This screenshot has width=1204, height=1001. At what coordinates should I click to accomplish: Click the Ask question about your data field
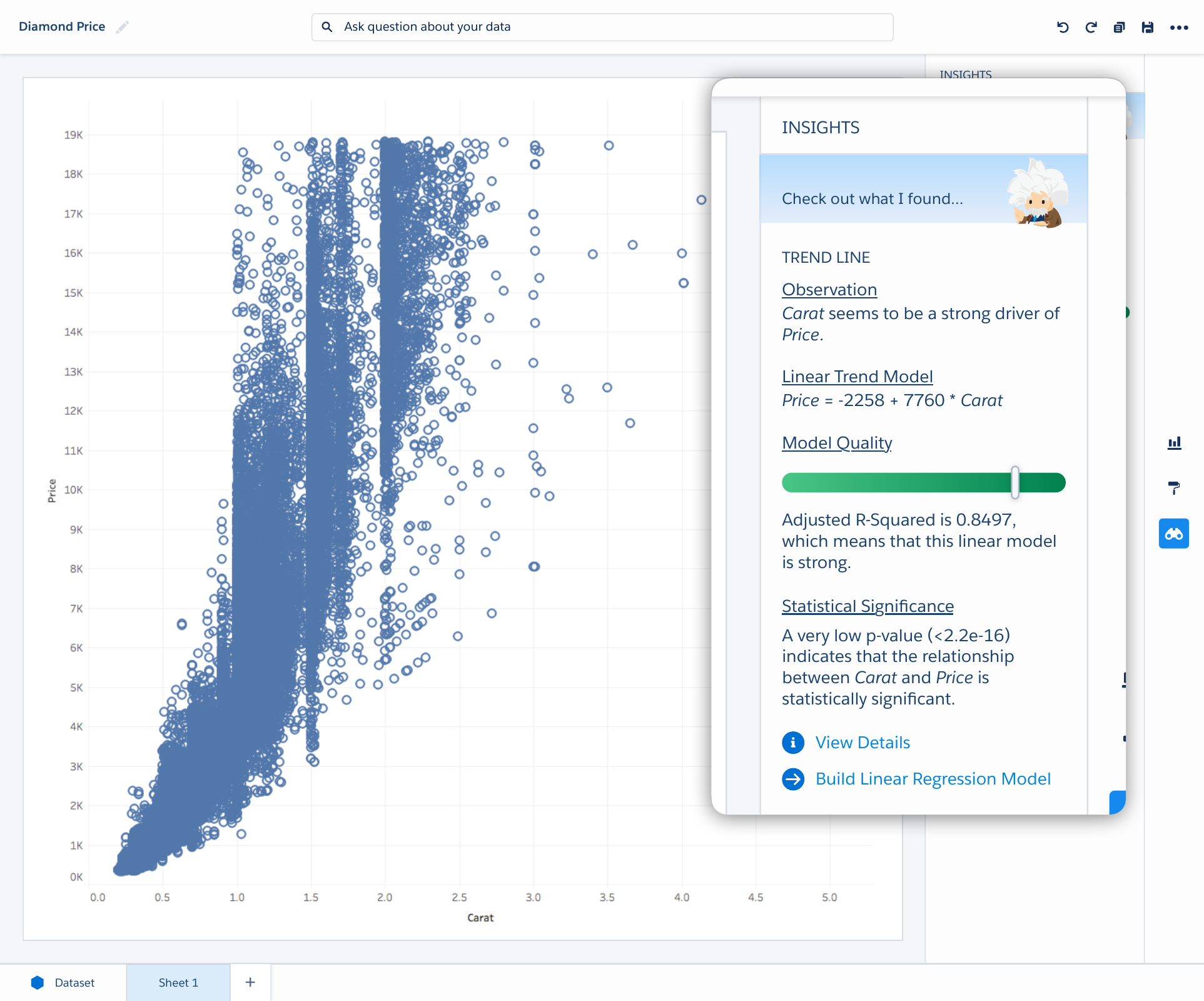(x=602, y=27)
